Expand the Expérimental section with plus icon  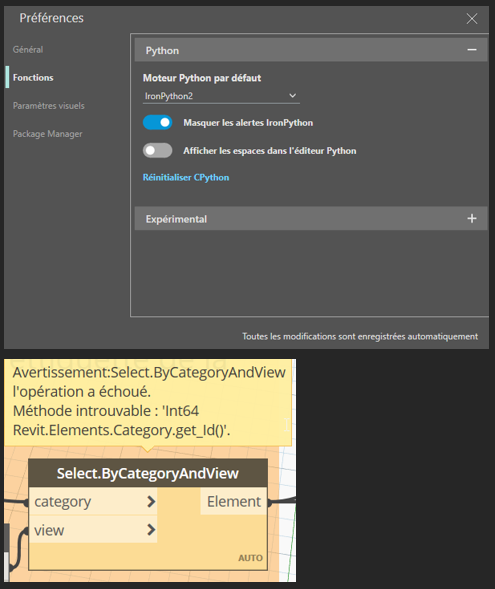pyautogui.click(x=472, y=218)
